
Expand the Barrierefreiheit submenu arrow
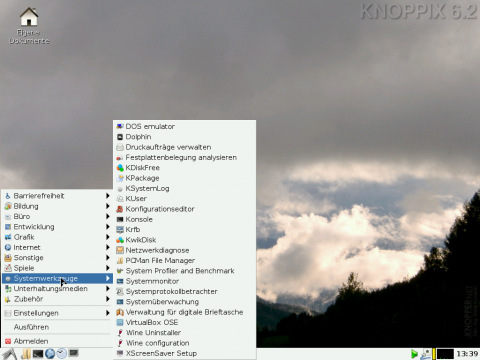tap(108, 196)
